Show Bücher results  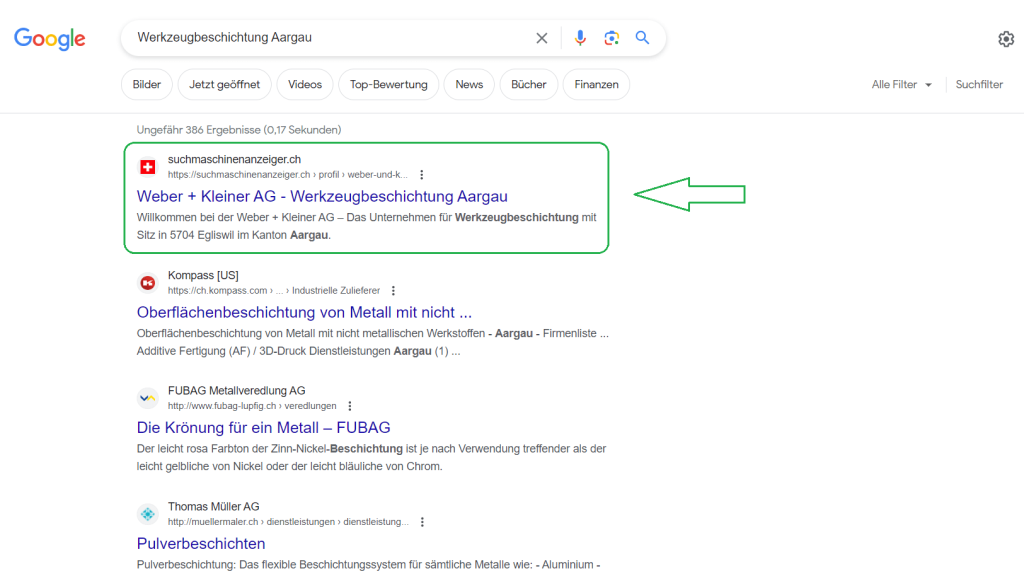(529, 84)
